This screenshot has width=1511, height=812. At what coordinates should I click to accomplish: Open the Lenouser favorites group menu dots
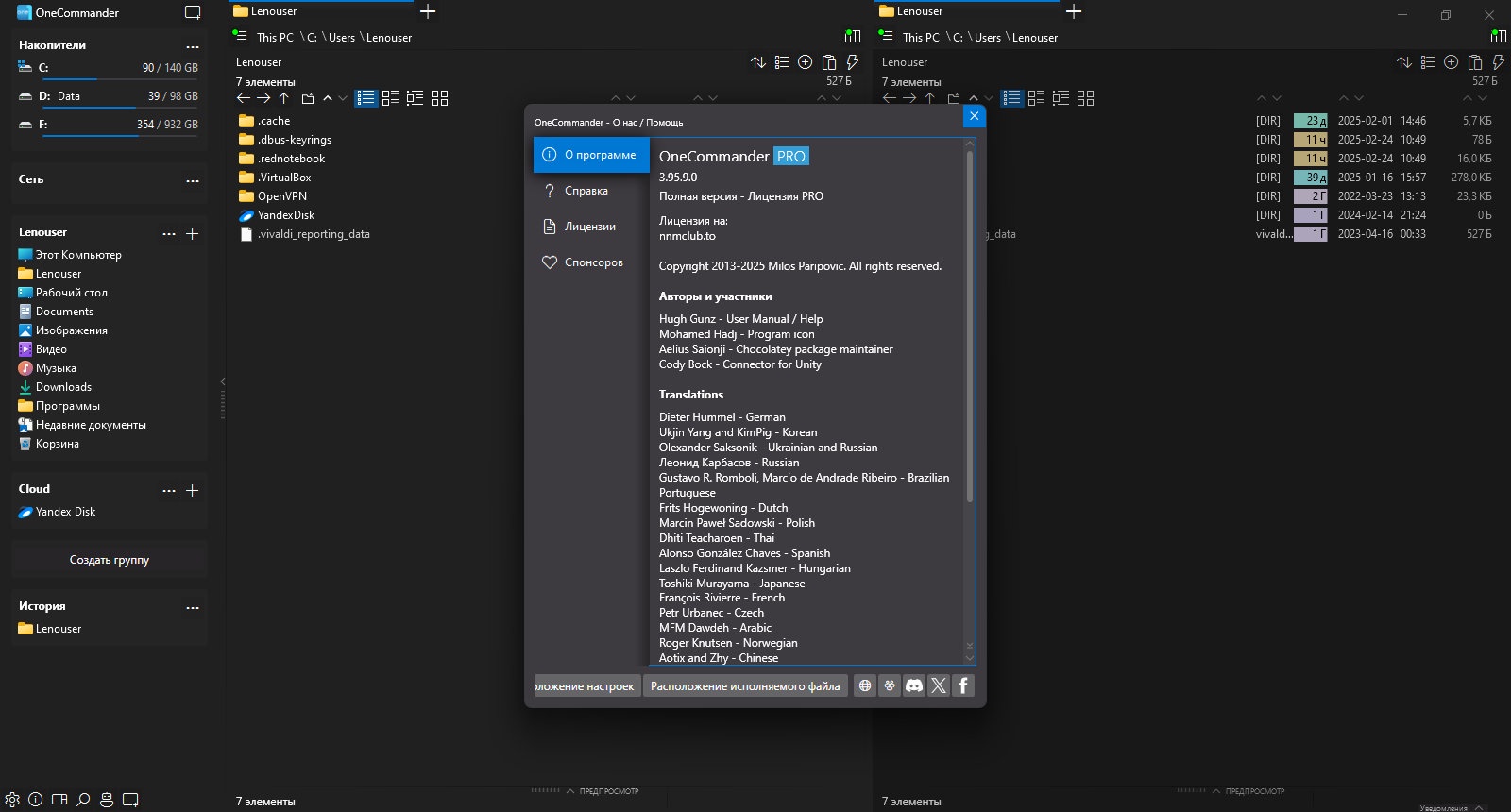tap(169, 233)
